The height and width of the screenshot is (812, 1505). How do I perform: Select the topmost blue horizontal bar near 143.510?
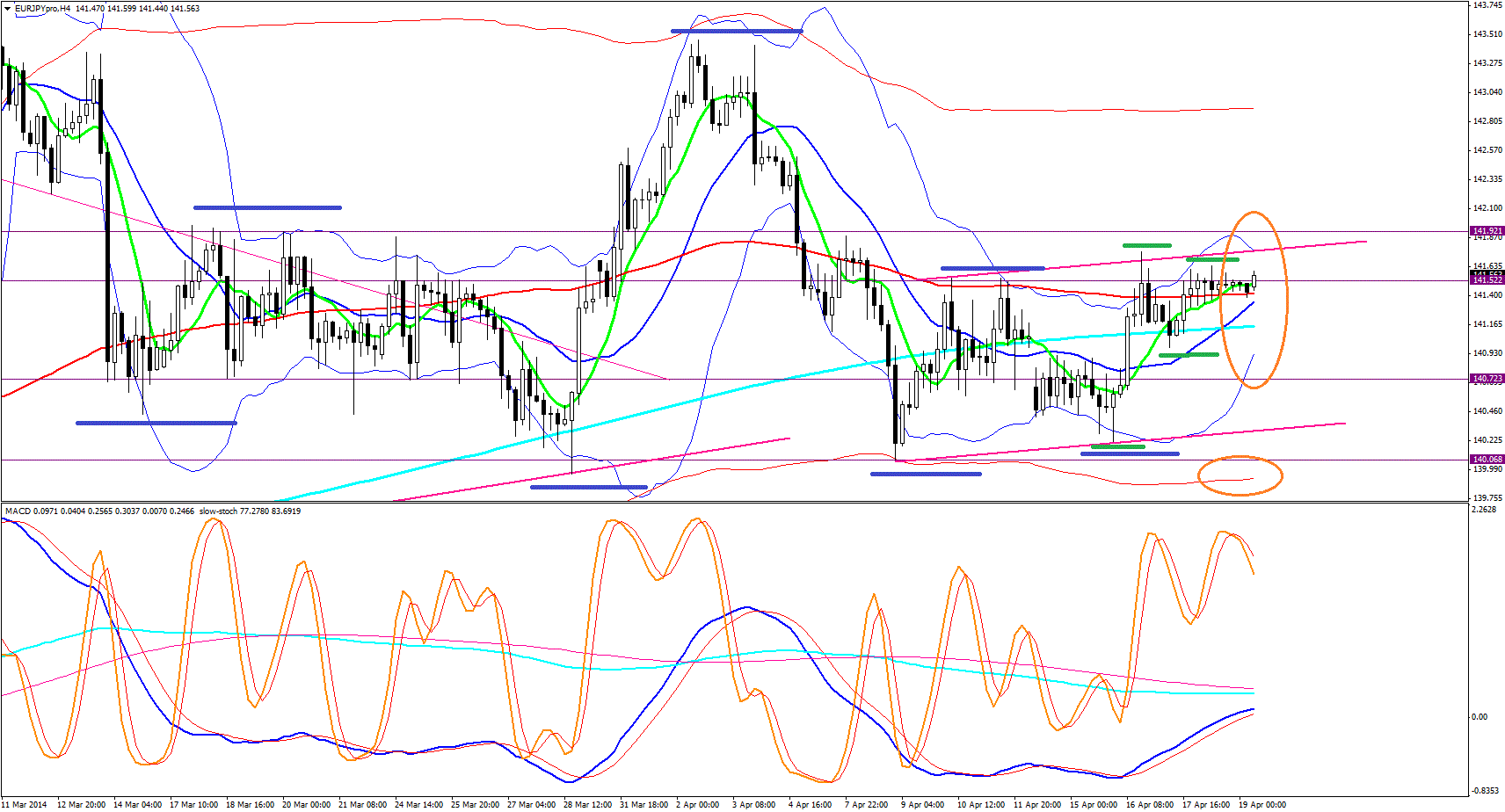click(x=736, y=32)
